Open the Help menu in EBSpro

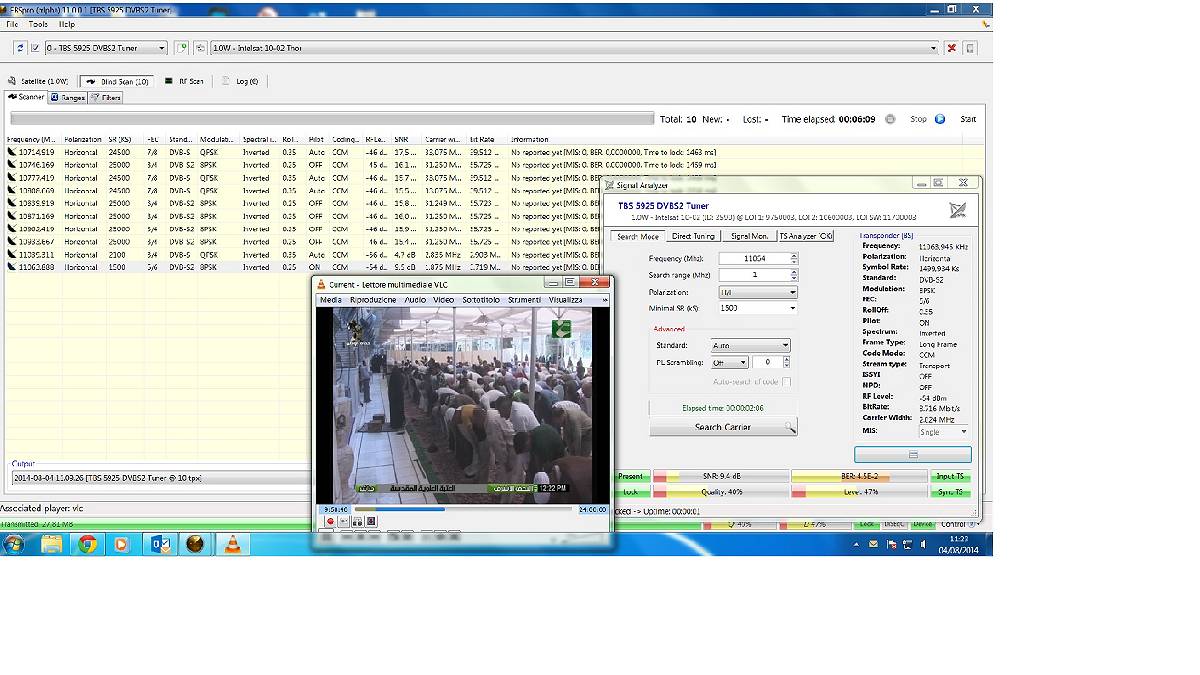[67, 24]
